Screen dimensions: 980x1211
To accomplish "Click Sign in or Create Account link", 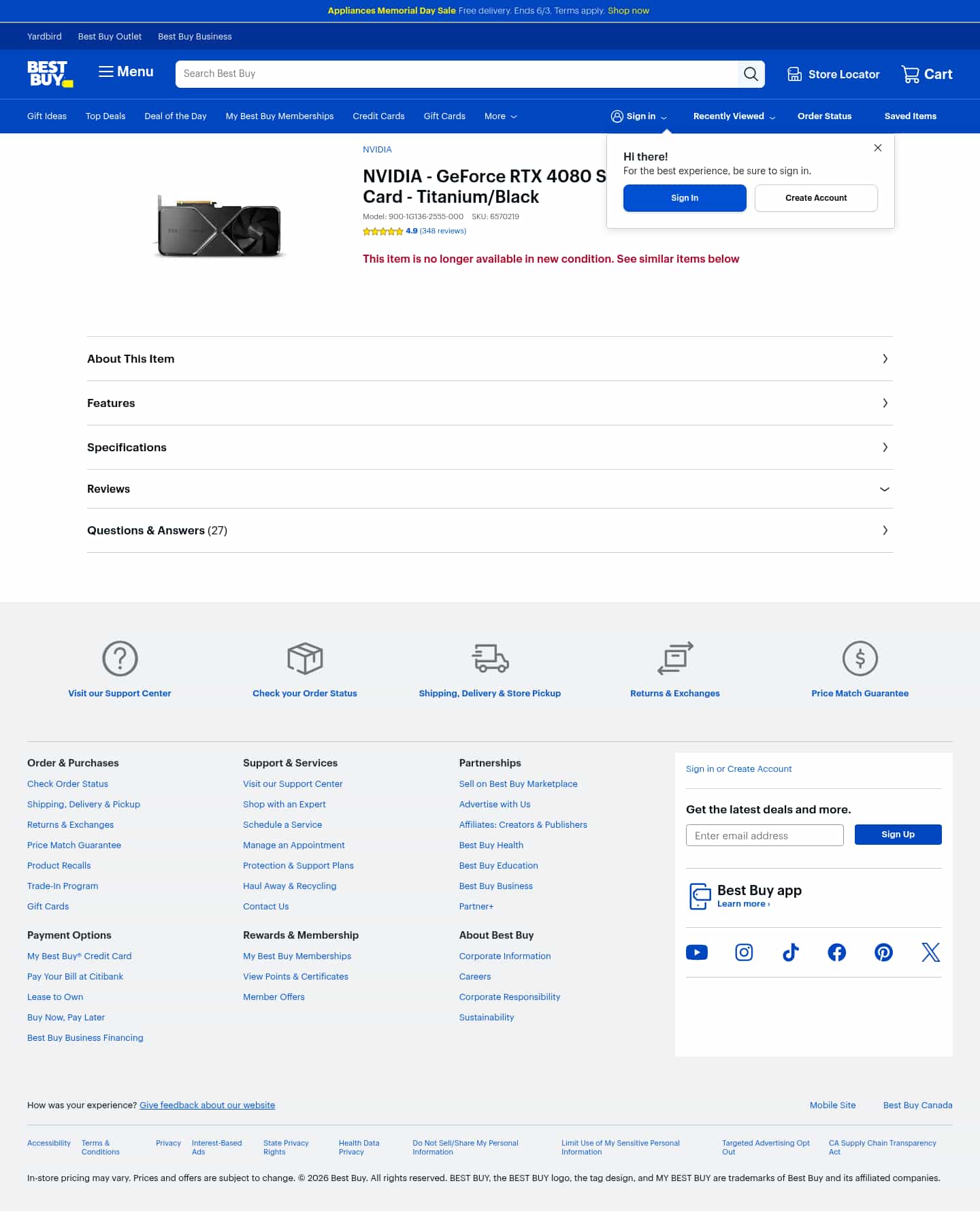I will click(x=739, y=769).
